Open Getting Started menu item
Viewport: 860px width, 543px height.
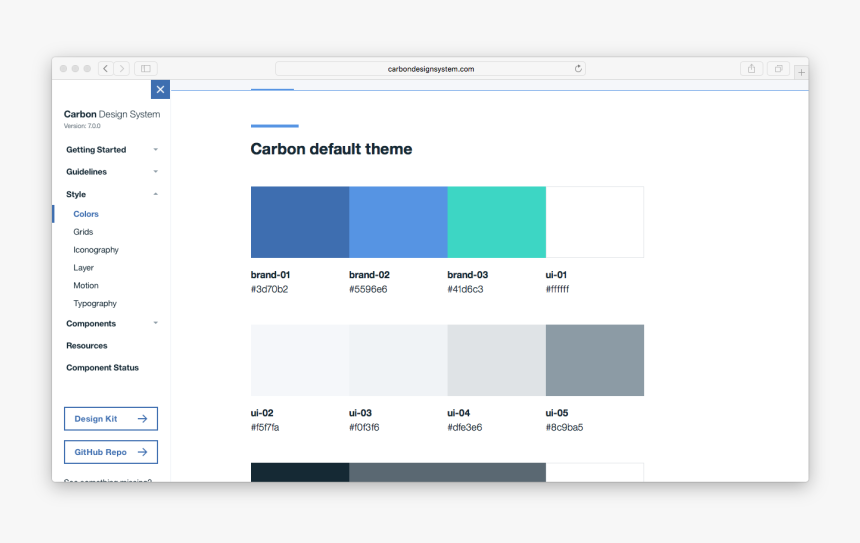tap(96, 150)
